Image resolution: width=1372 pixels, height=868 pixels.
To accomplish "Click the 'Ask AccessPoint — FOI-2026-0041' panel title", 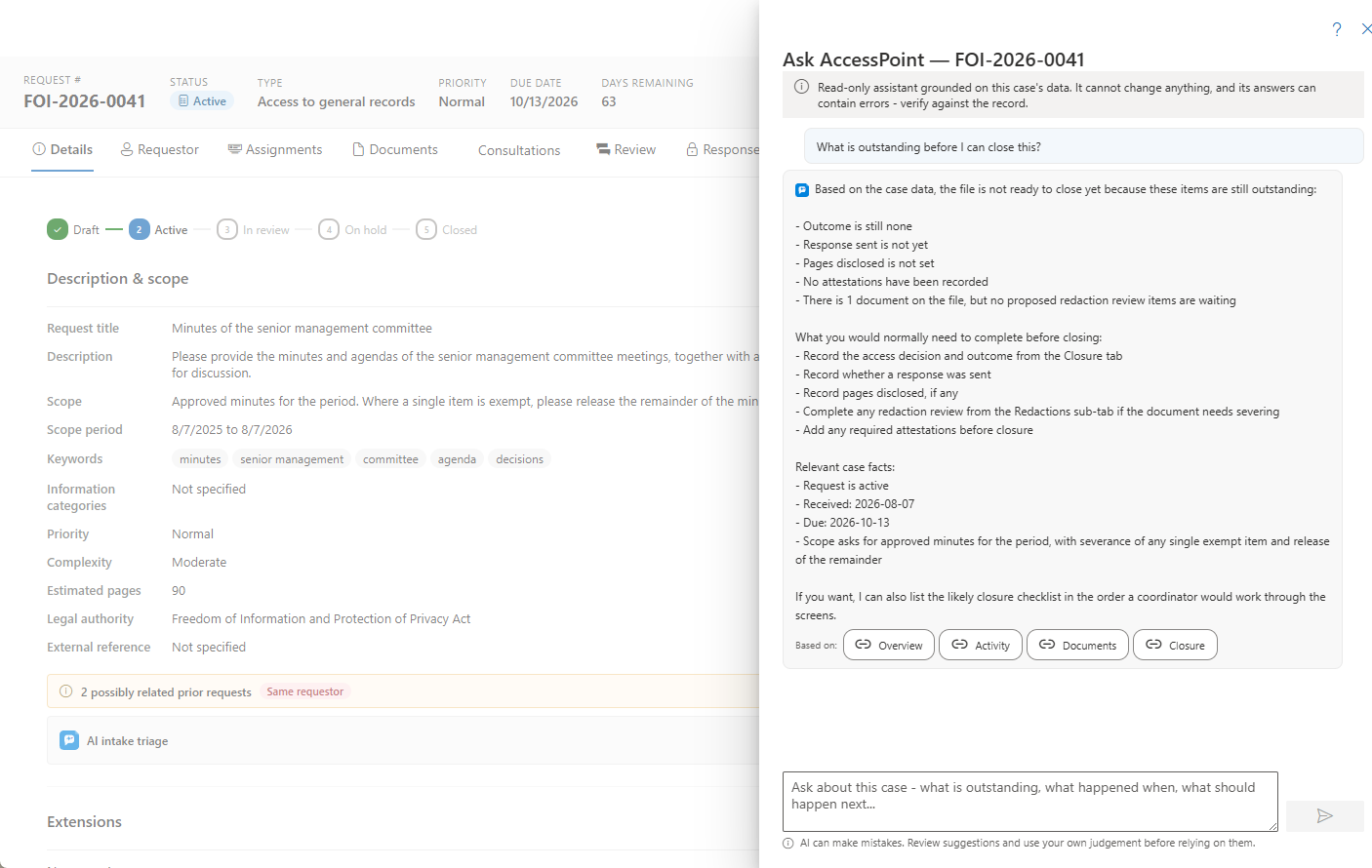I will (934, 59).
